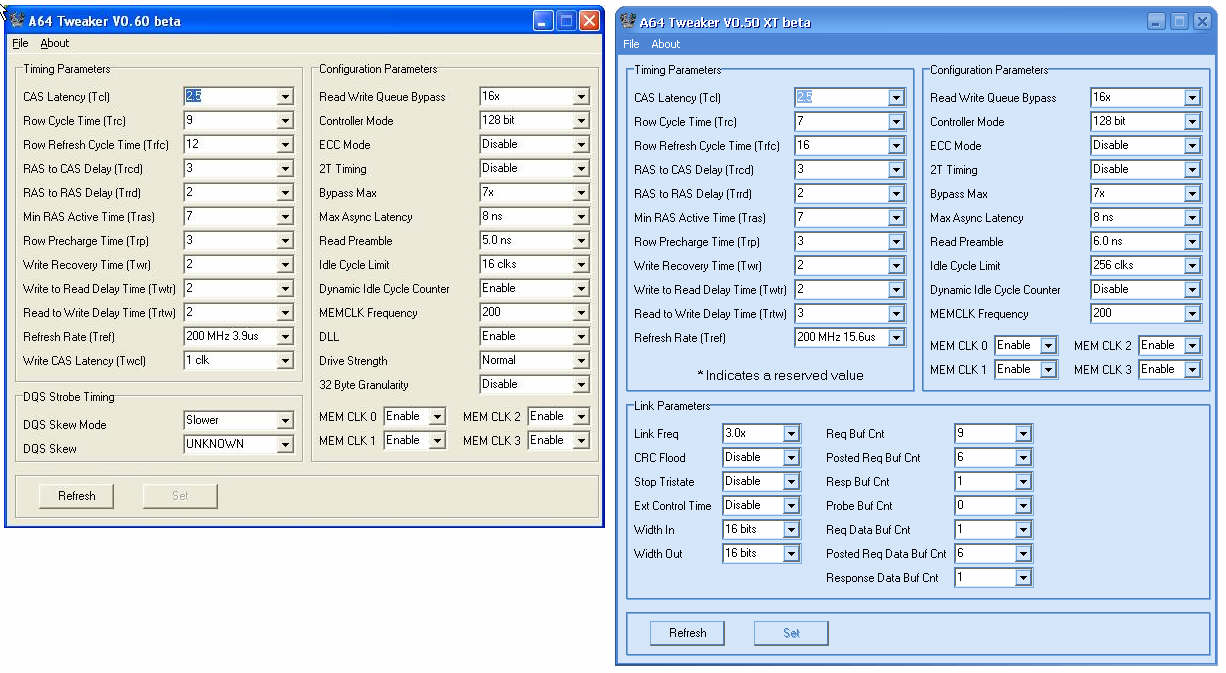Open Posted Req Data Buf Cnt dropdown
This screenshot has height=673, width=1226.
tap(1023, 554)
